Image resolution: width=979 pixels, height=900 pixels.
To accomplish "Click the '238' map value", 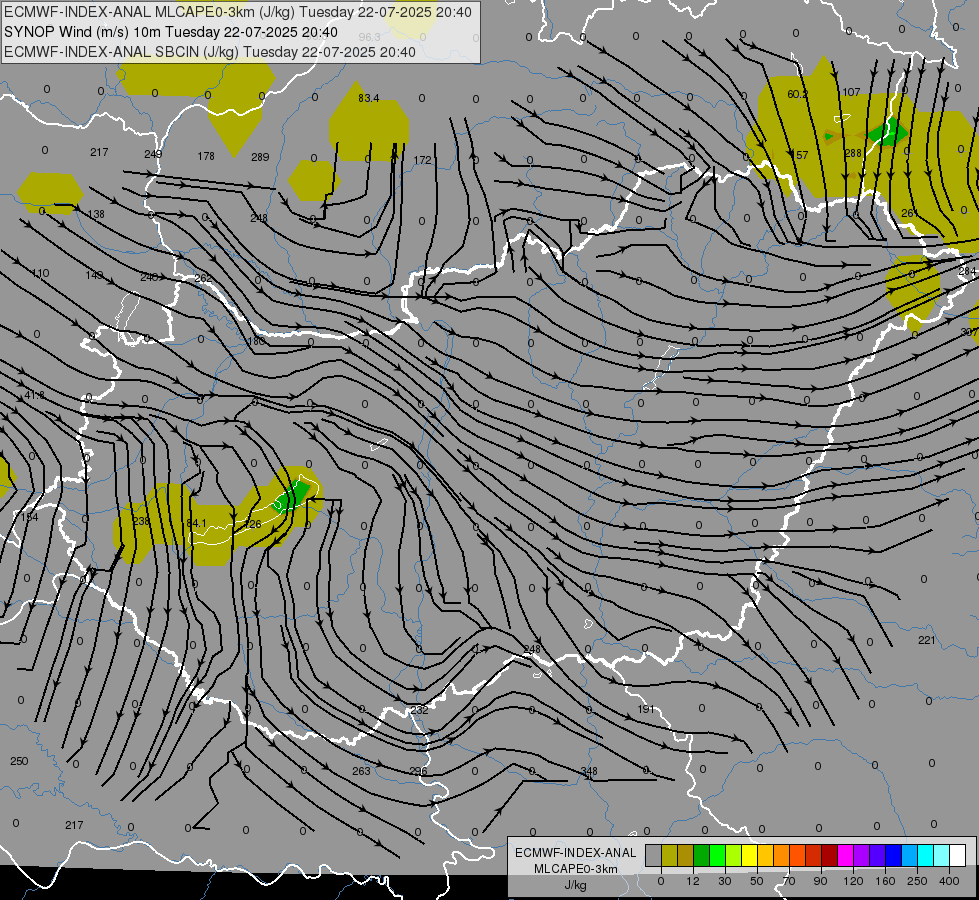I will point(142,522).
